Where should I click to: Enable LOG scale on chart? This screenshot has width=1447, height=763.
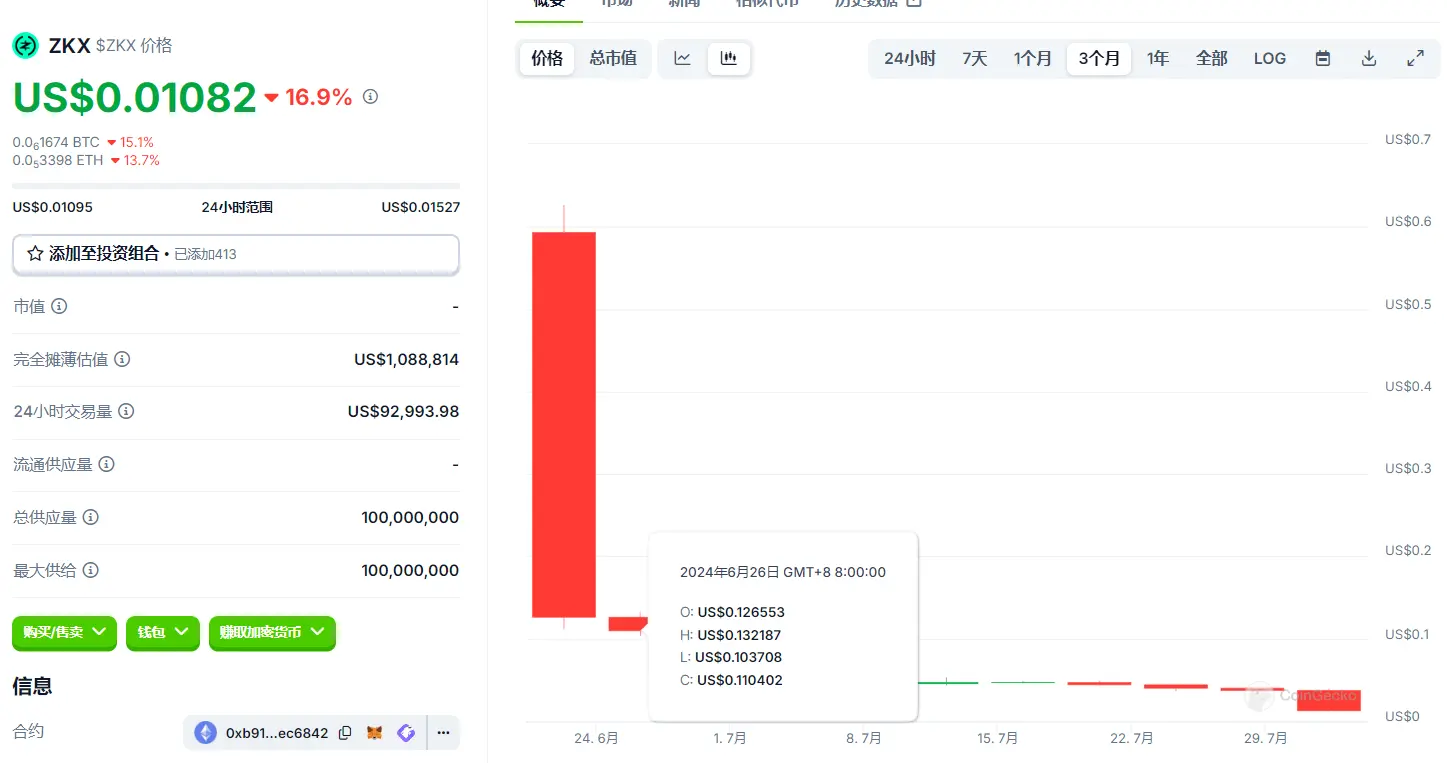(x=1269, y=59)
